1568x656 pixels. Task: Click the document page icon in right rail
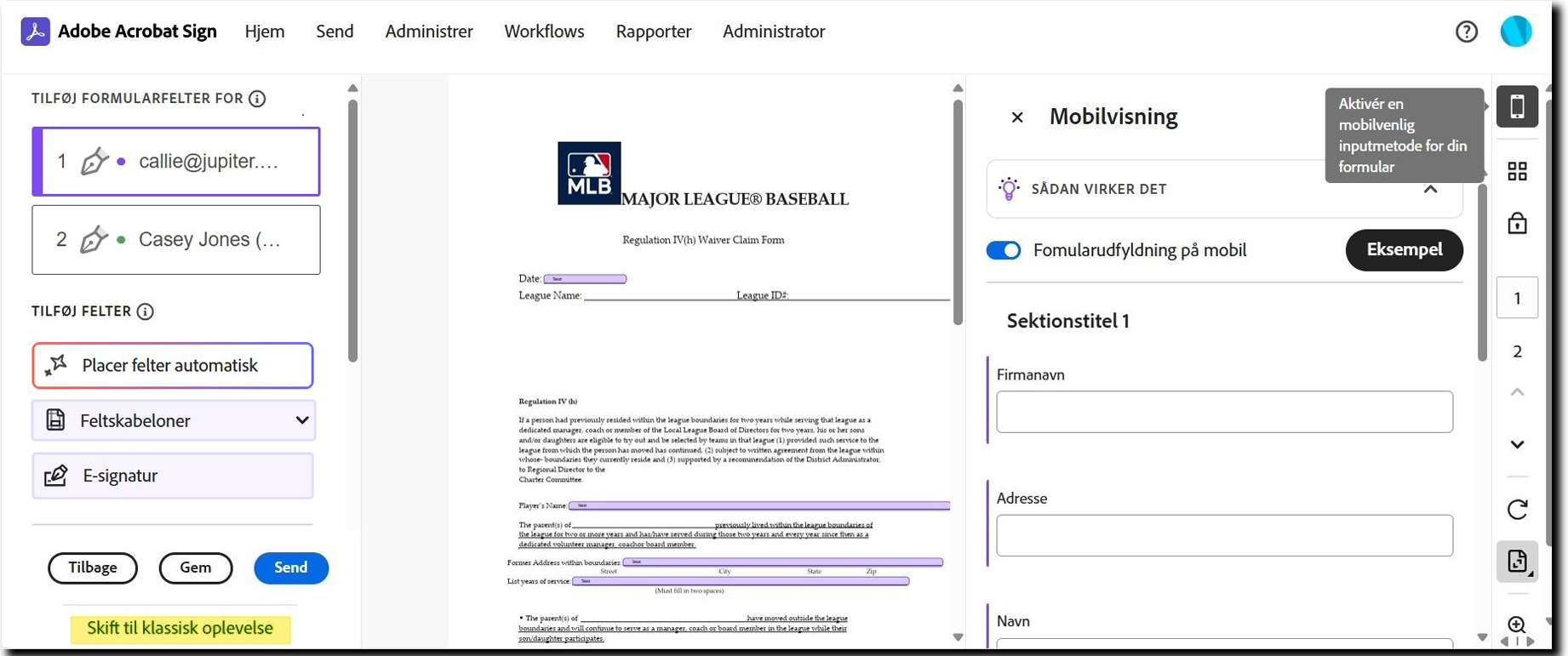[1517, 562]
